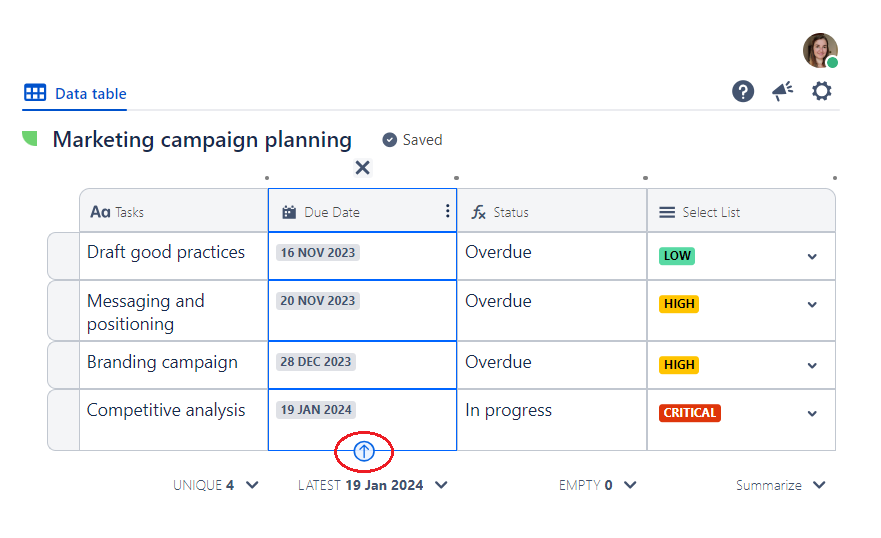The width and height of the screenshot is (881, 538).
Task: Click the calendar icon in Due Date header
Action: click(x=290, y=212)
